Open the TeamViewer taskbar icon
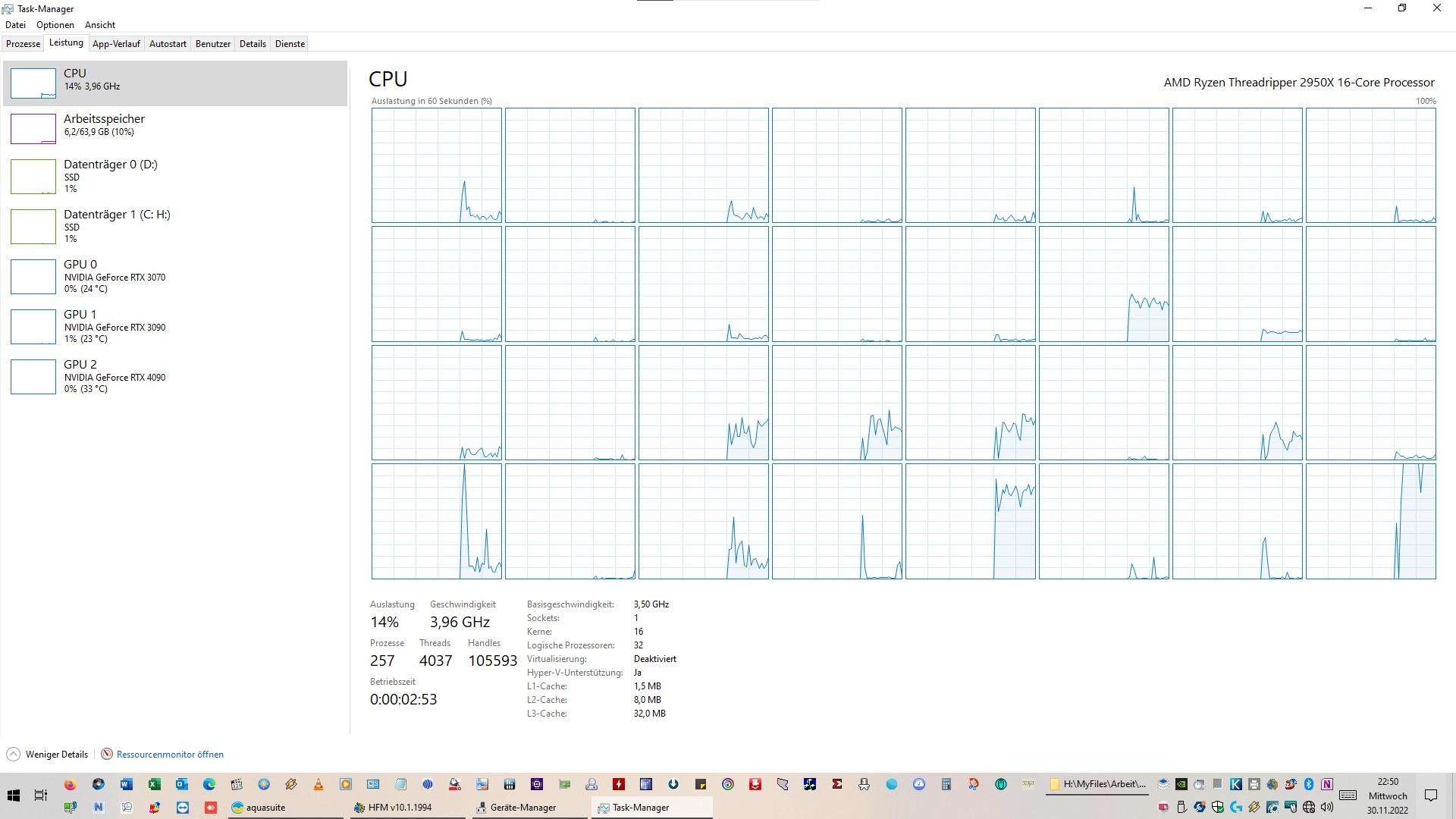 tap(183, 808)
